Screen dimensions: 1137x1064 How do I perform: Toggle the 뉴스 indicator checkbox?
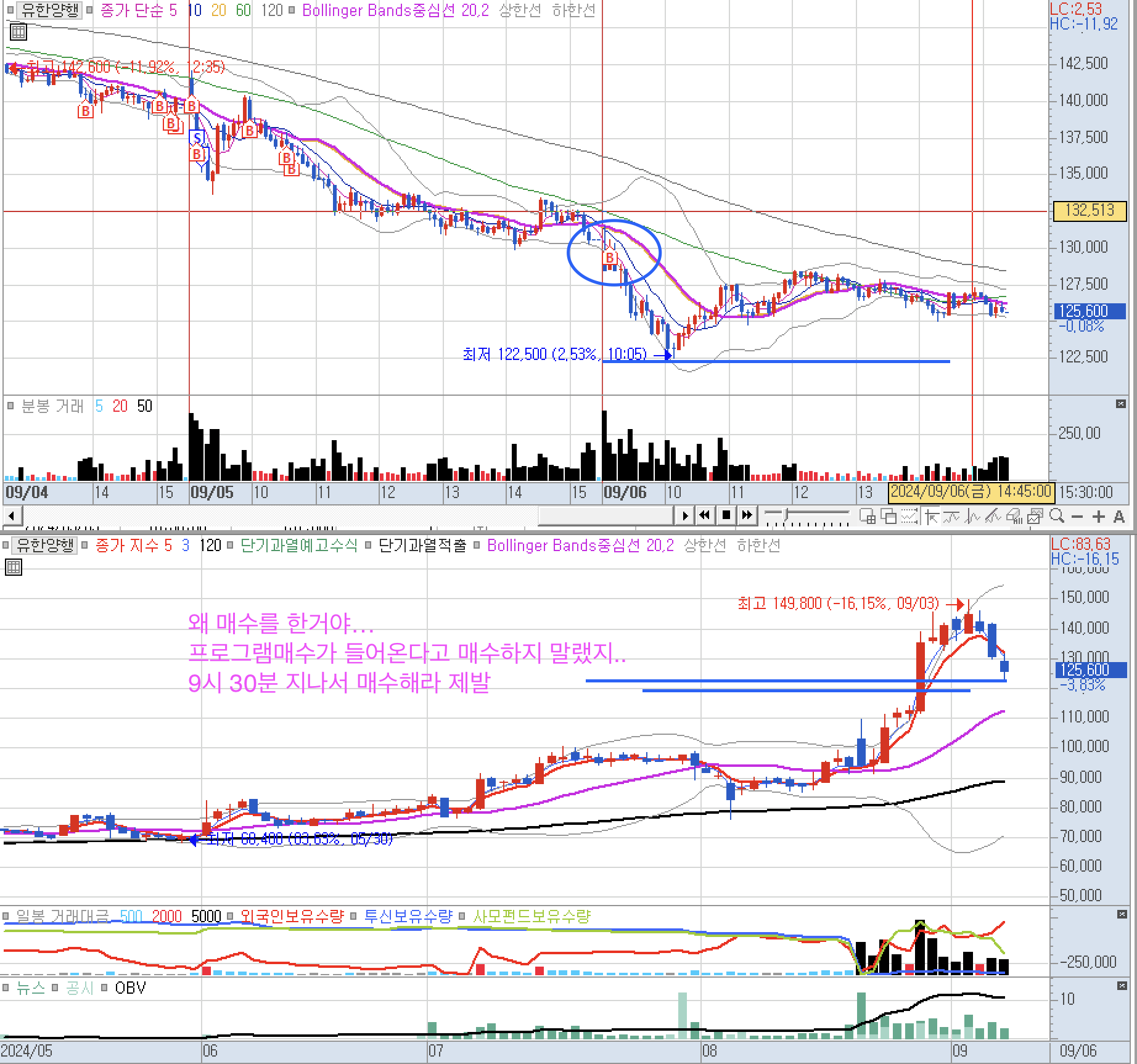tap(6, 988)
